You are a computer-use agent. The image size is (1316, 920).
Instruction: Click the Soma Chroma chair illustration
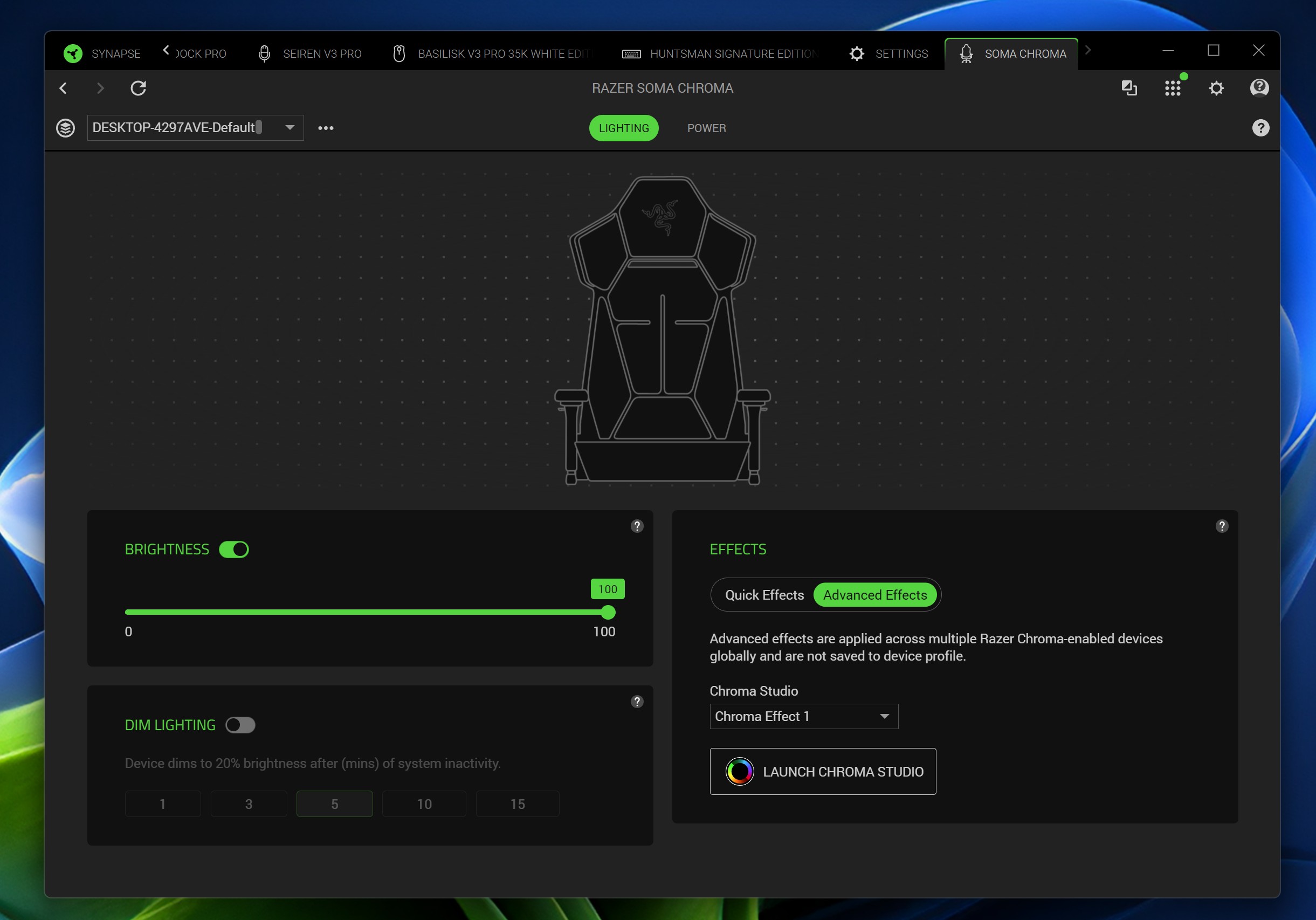[x=663, y=330]
